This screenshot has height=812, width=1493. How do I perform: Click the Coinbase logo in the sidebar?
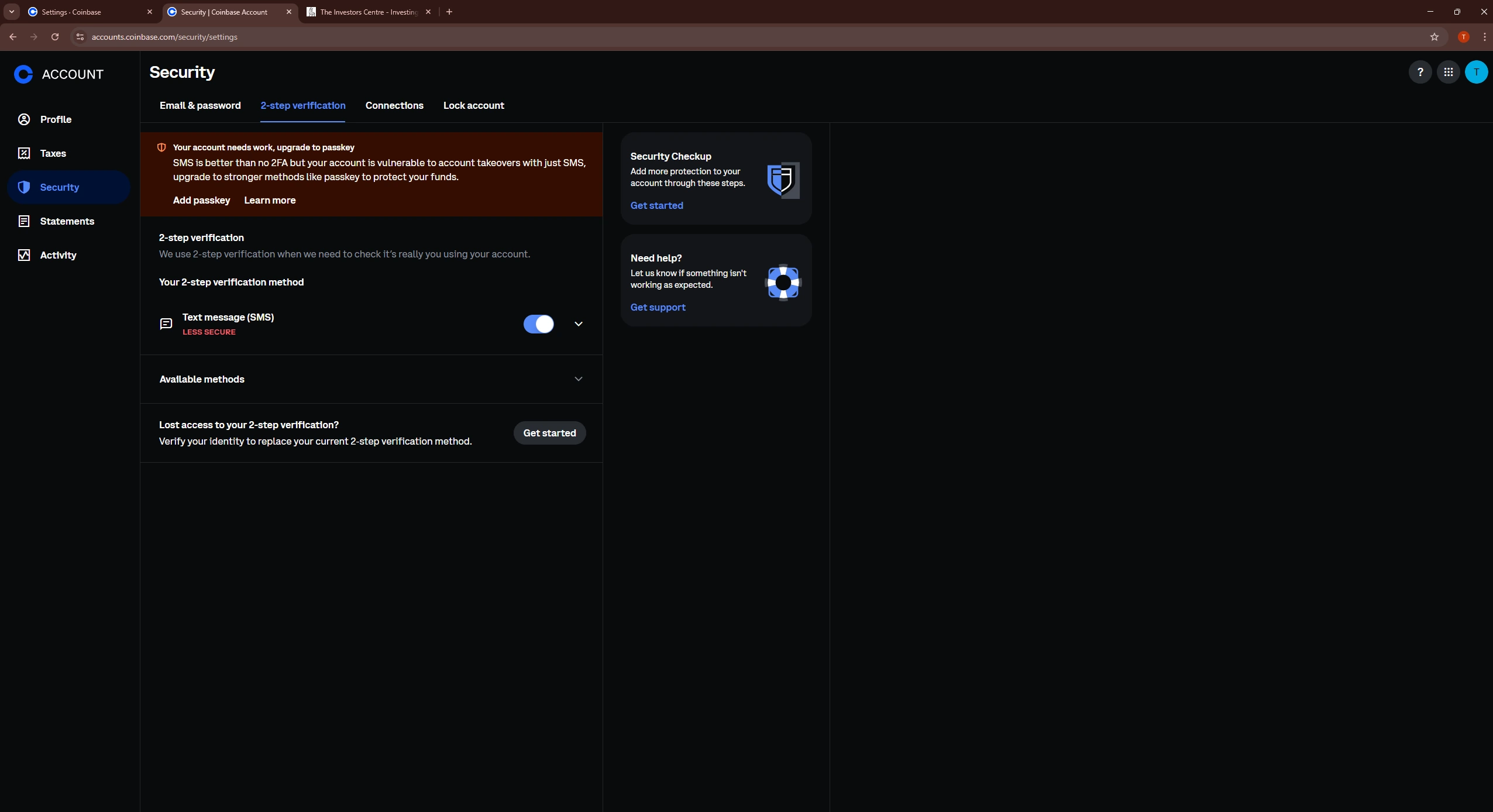pyautogui.click(x=23, y=74)
